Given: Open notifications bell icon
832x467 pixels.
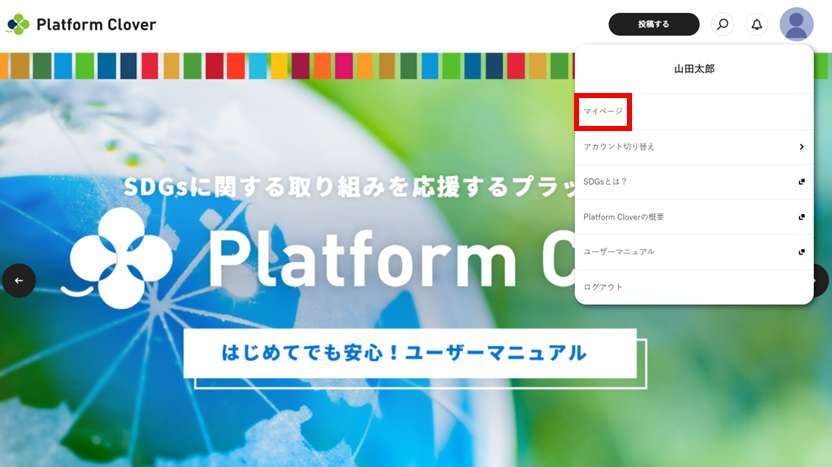Looking at the screenshot, I should 757,24.
